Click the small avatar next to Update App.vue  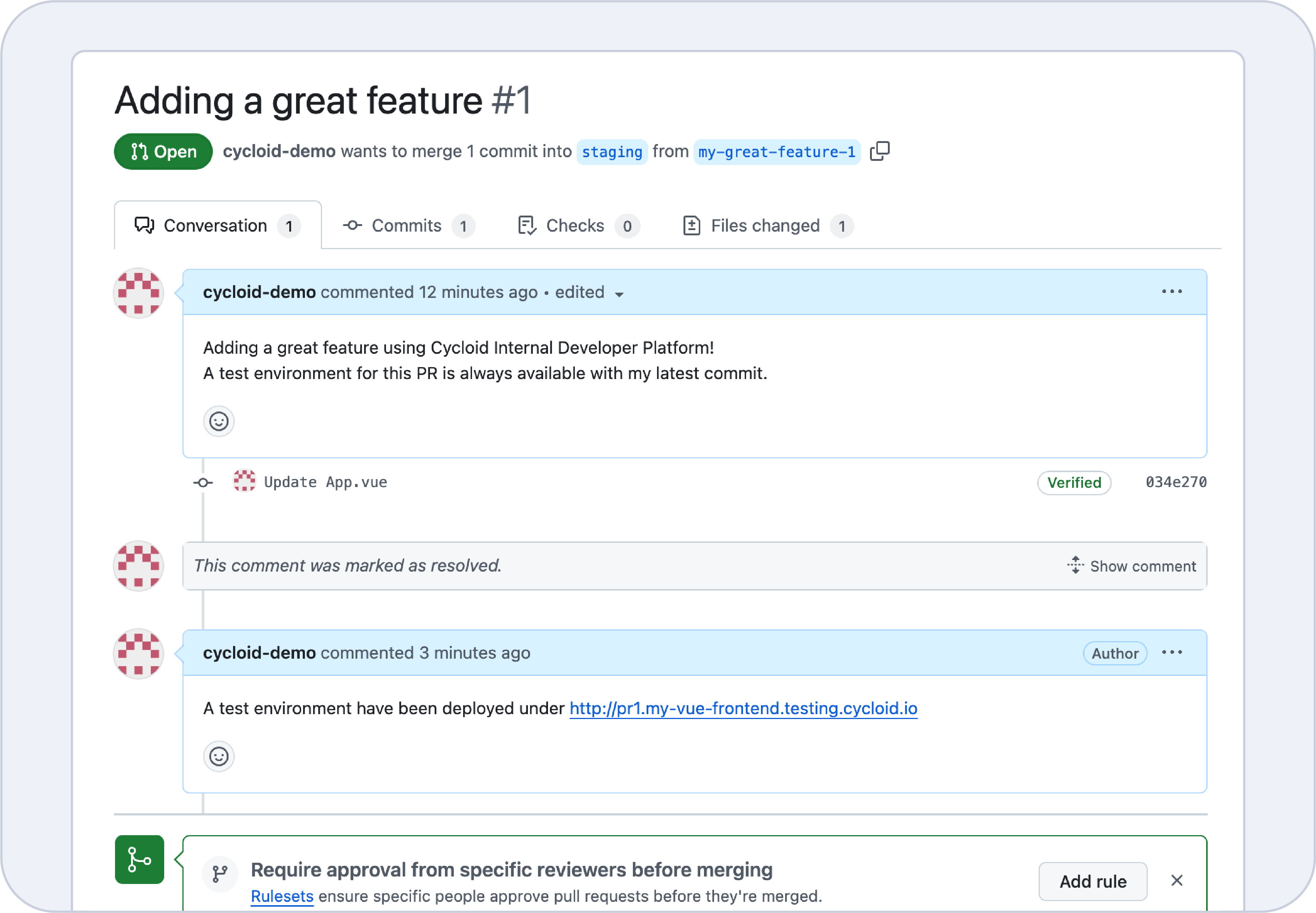click(x=245, y=481)
